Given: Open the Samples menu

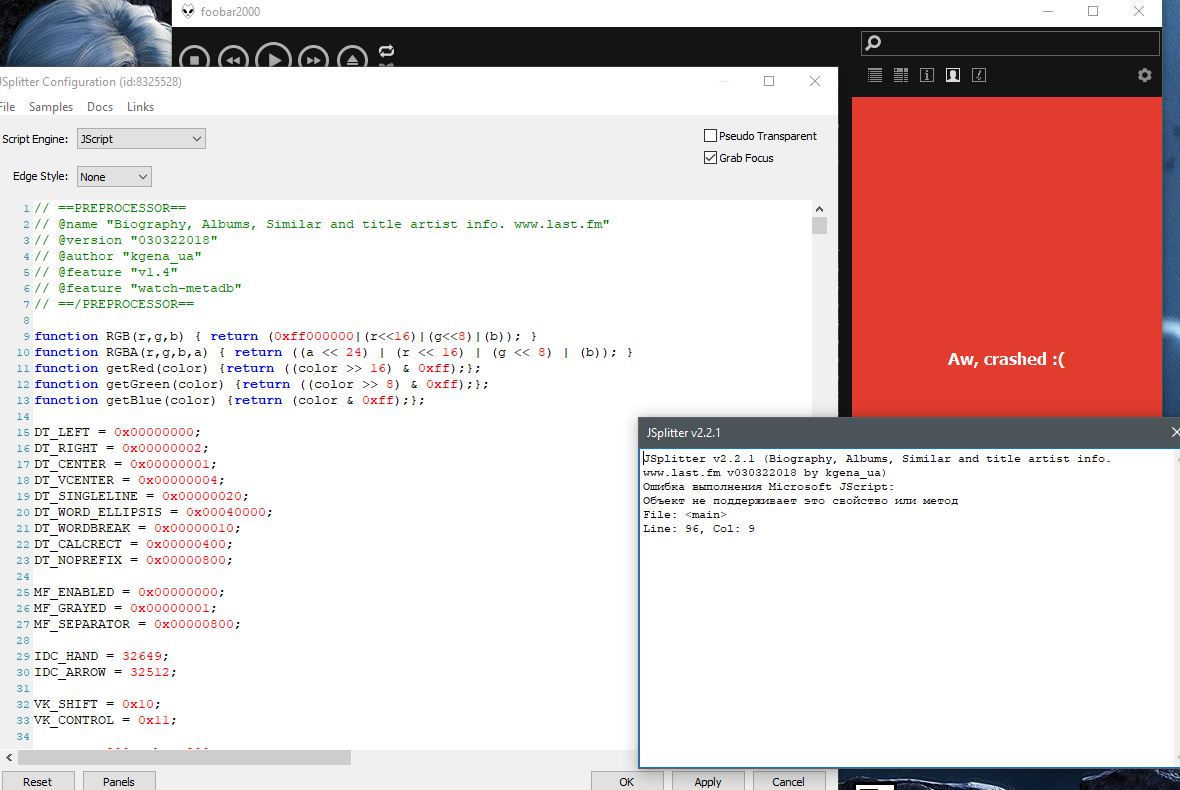Looking at the screenshot, I should [51, 107].
